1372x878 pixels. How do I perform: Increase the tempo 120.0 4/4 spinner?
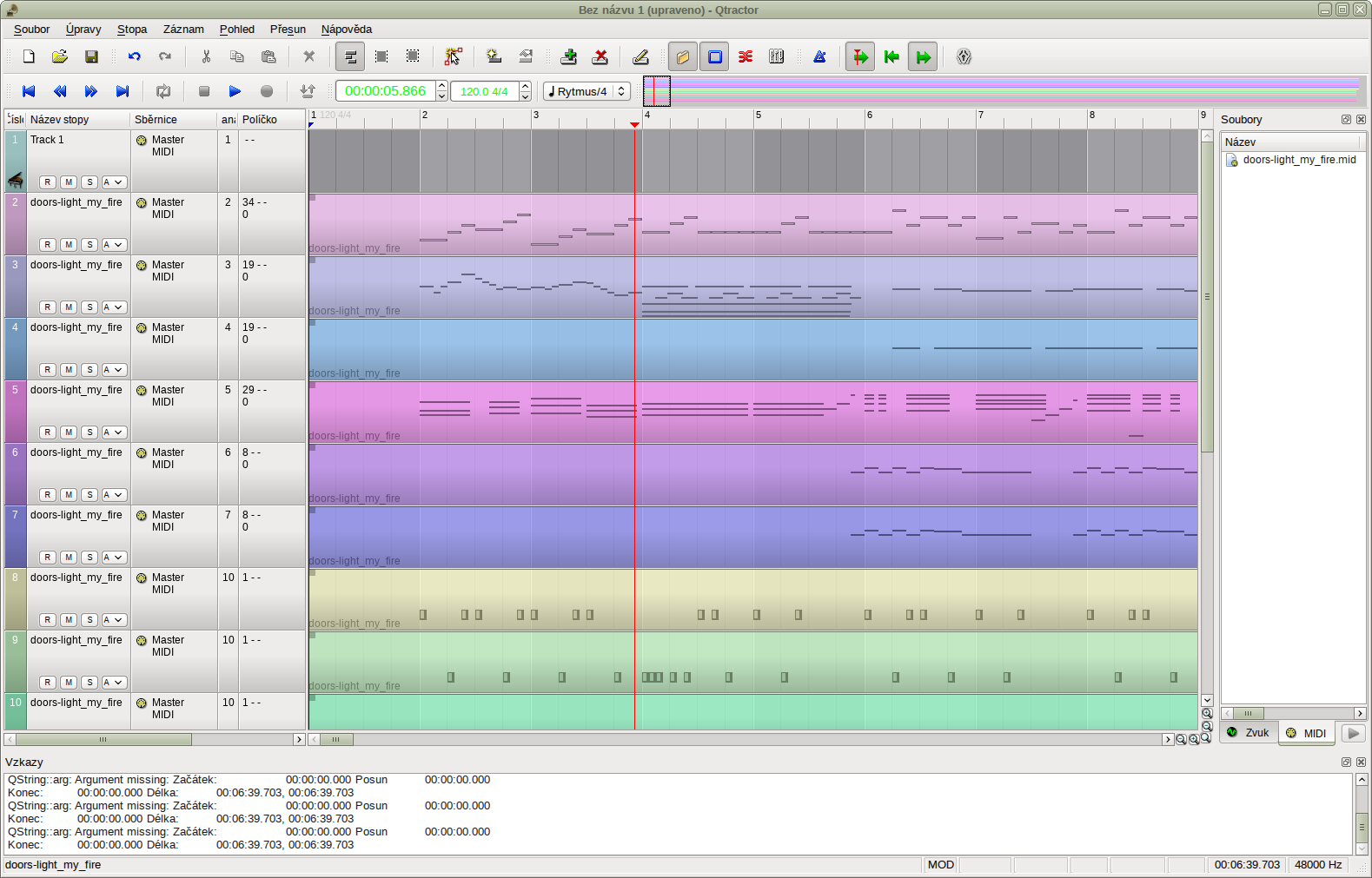click(x=526, y=86)
